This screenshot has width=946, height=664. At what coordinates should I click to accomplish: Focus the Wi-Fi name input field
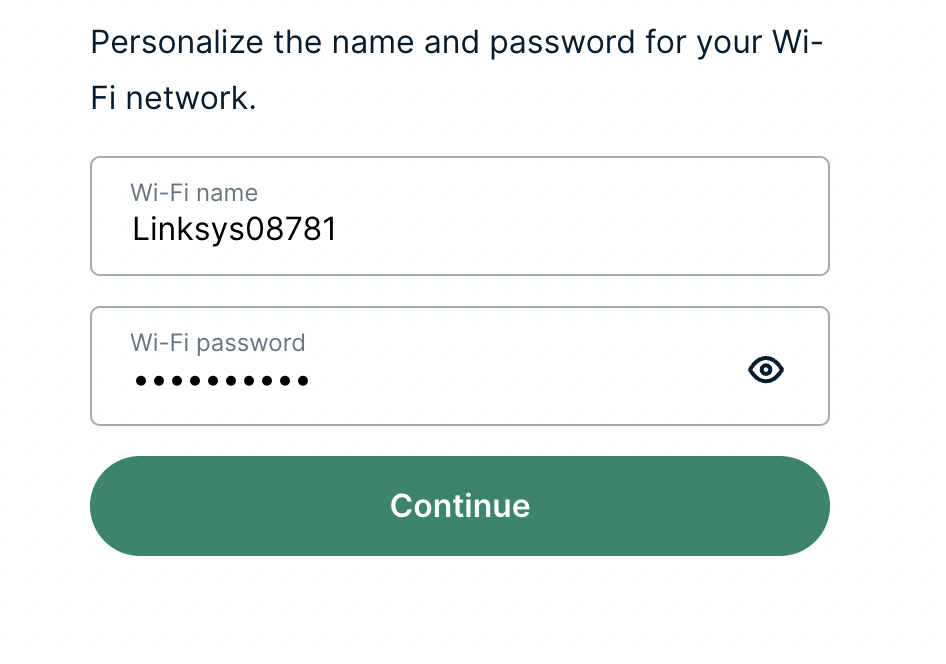460,216
